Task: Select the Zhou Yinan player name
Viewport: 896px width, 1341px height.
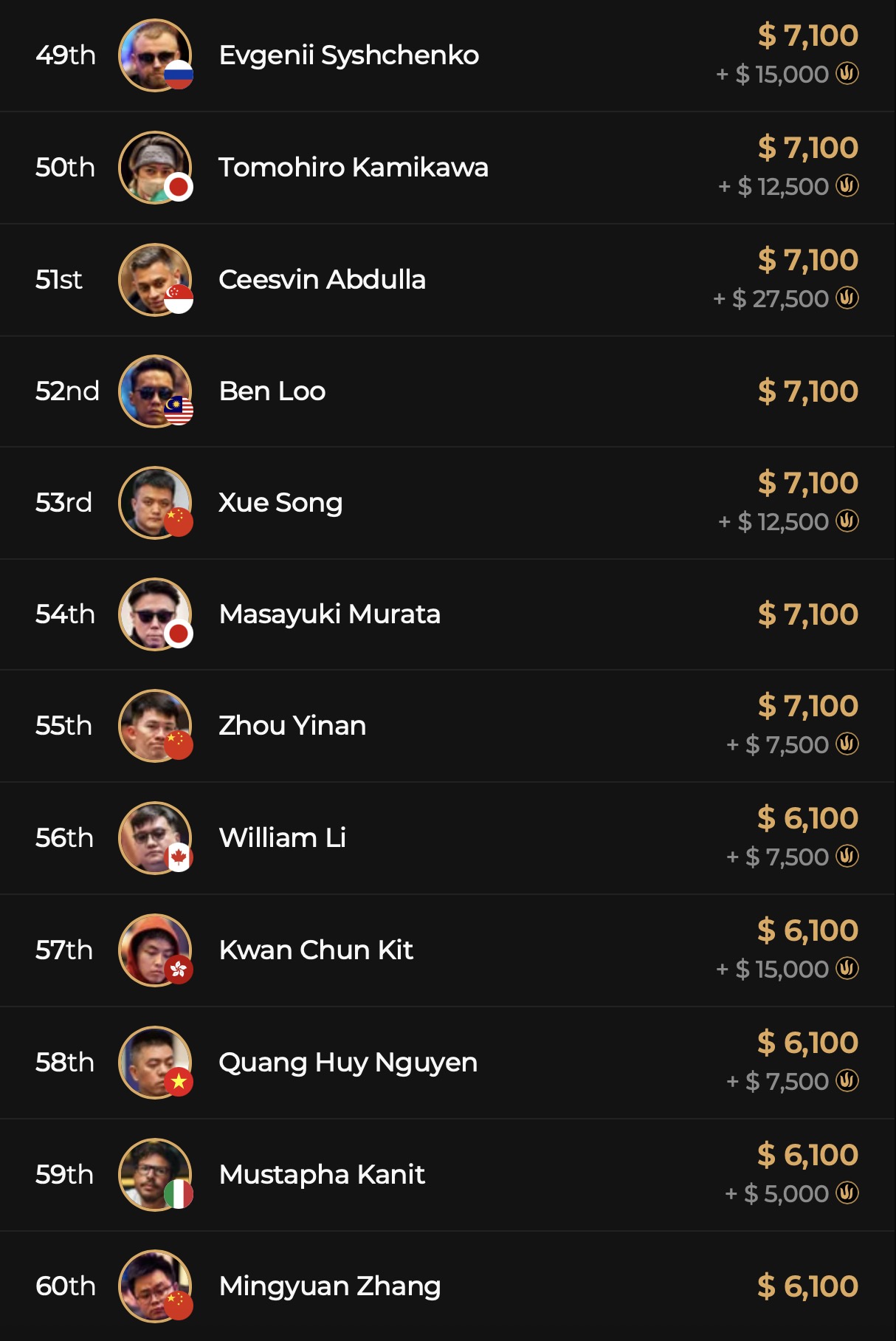Action: (x=292, y=726)
